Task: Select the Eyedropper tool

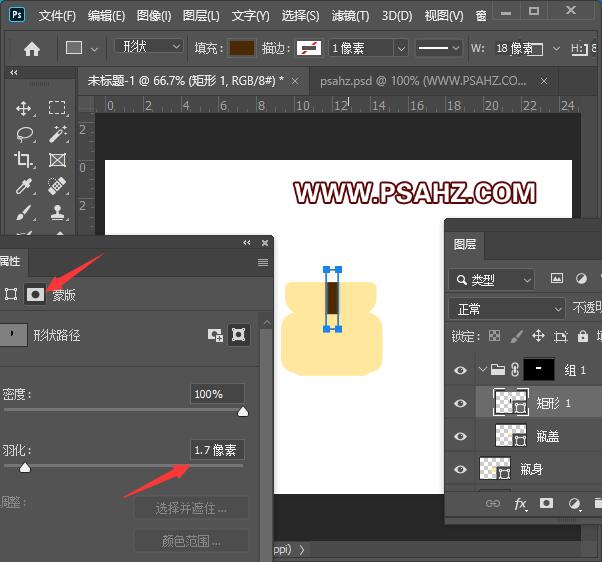Action: tap(24, 186)
